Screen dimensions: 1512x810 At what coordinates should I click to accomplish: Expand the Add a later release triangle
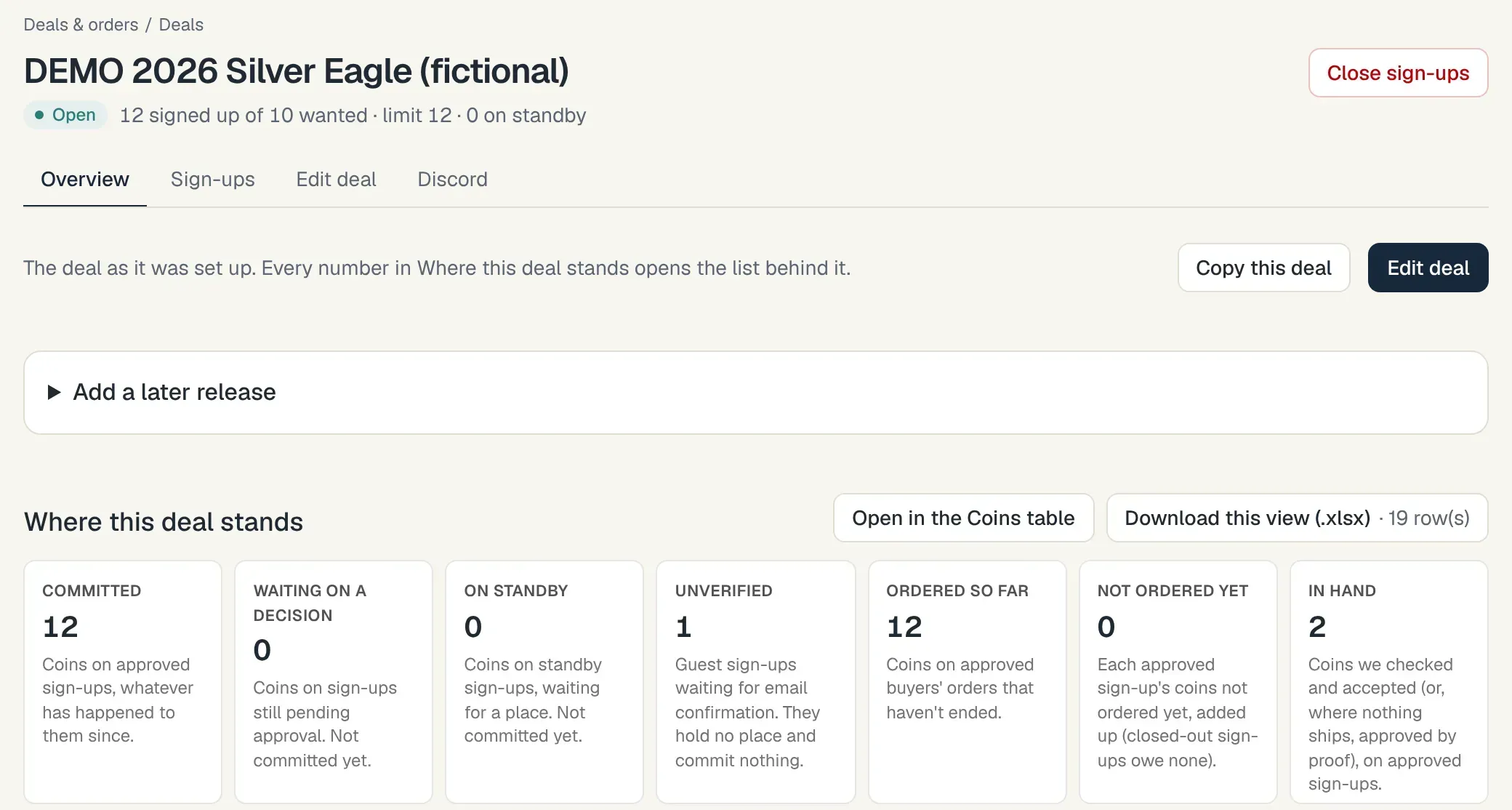click(x=54, y=393)
